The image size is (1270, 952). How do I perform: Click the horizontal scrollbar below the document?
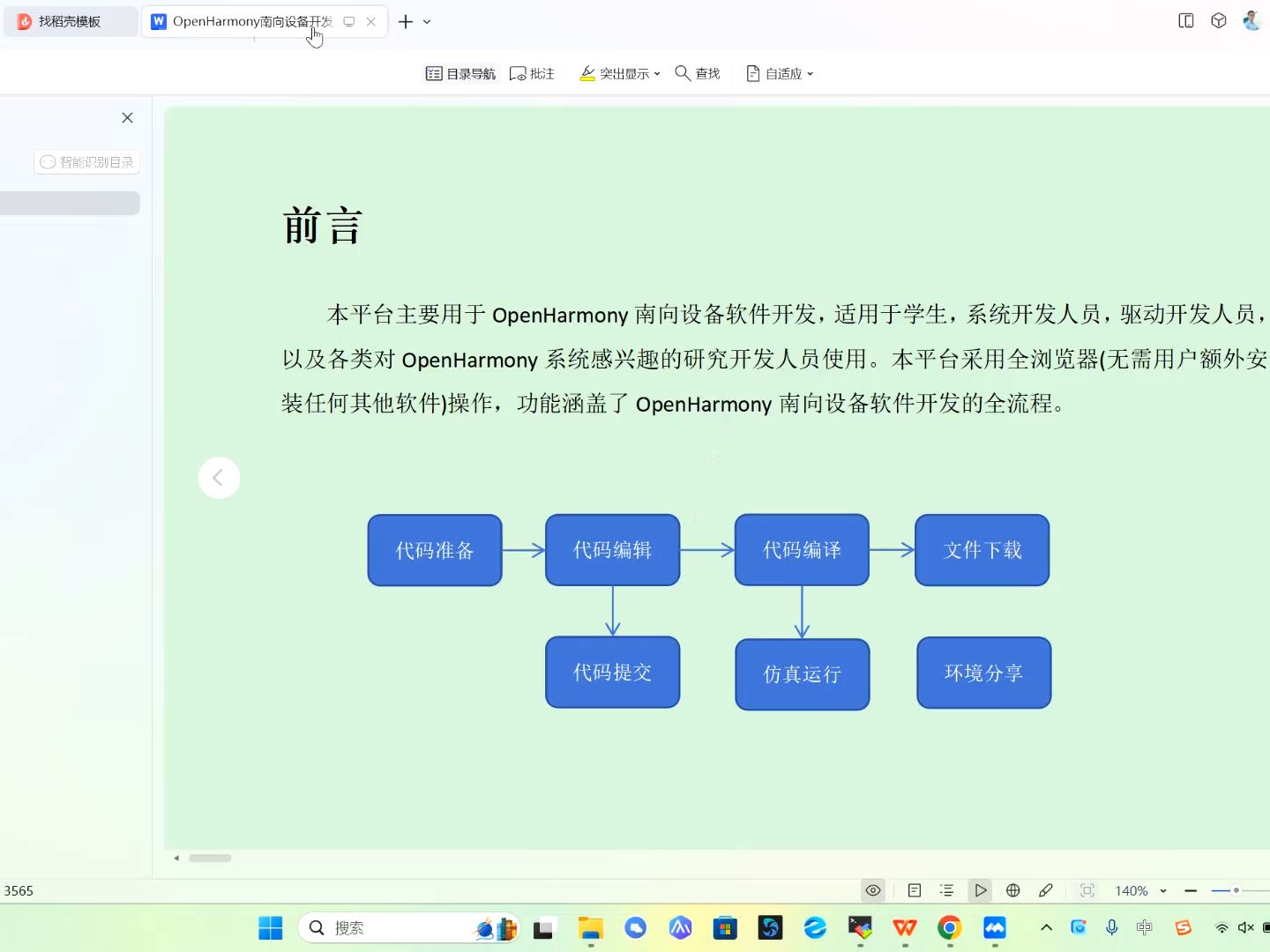pyautogui.click(x=209, y=858)
